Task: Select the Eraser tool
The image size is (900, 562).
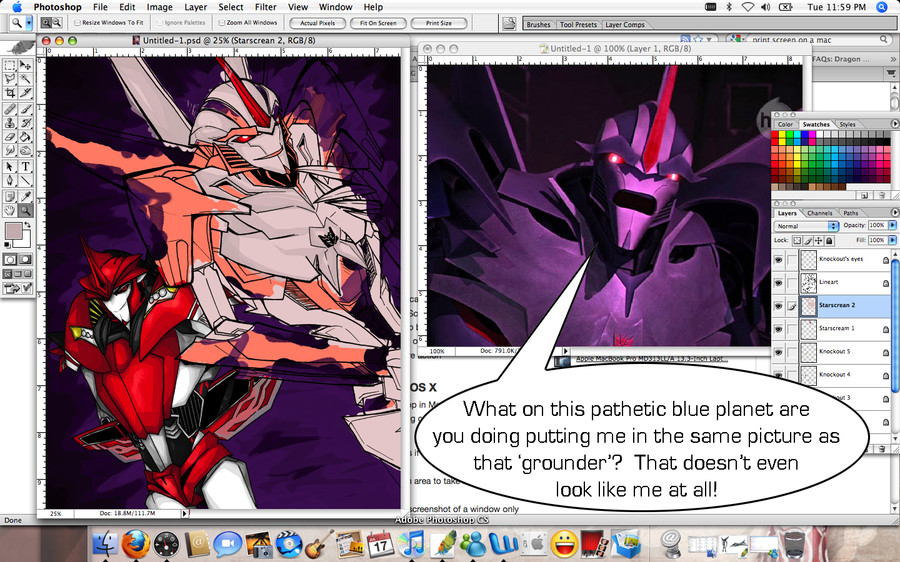Action: 10,137
